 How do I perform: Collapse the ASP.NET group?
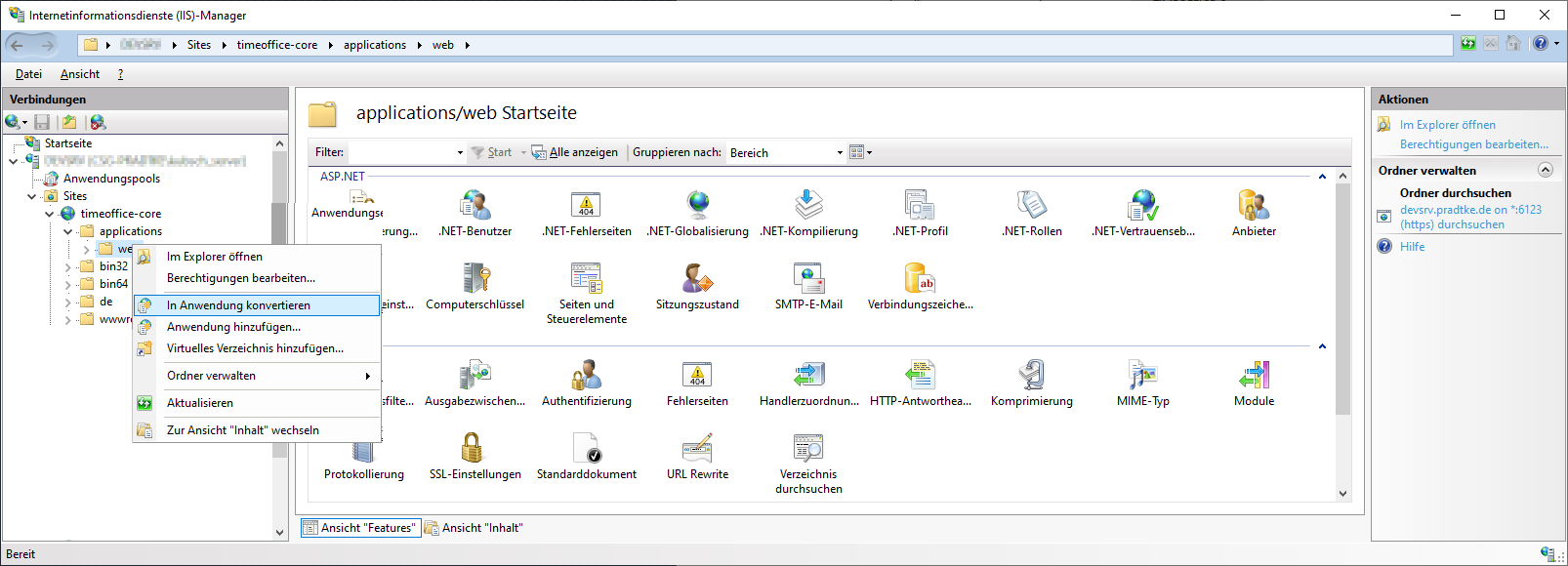click(1322, 177)
